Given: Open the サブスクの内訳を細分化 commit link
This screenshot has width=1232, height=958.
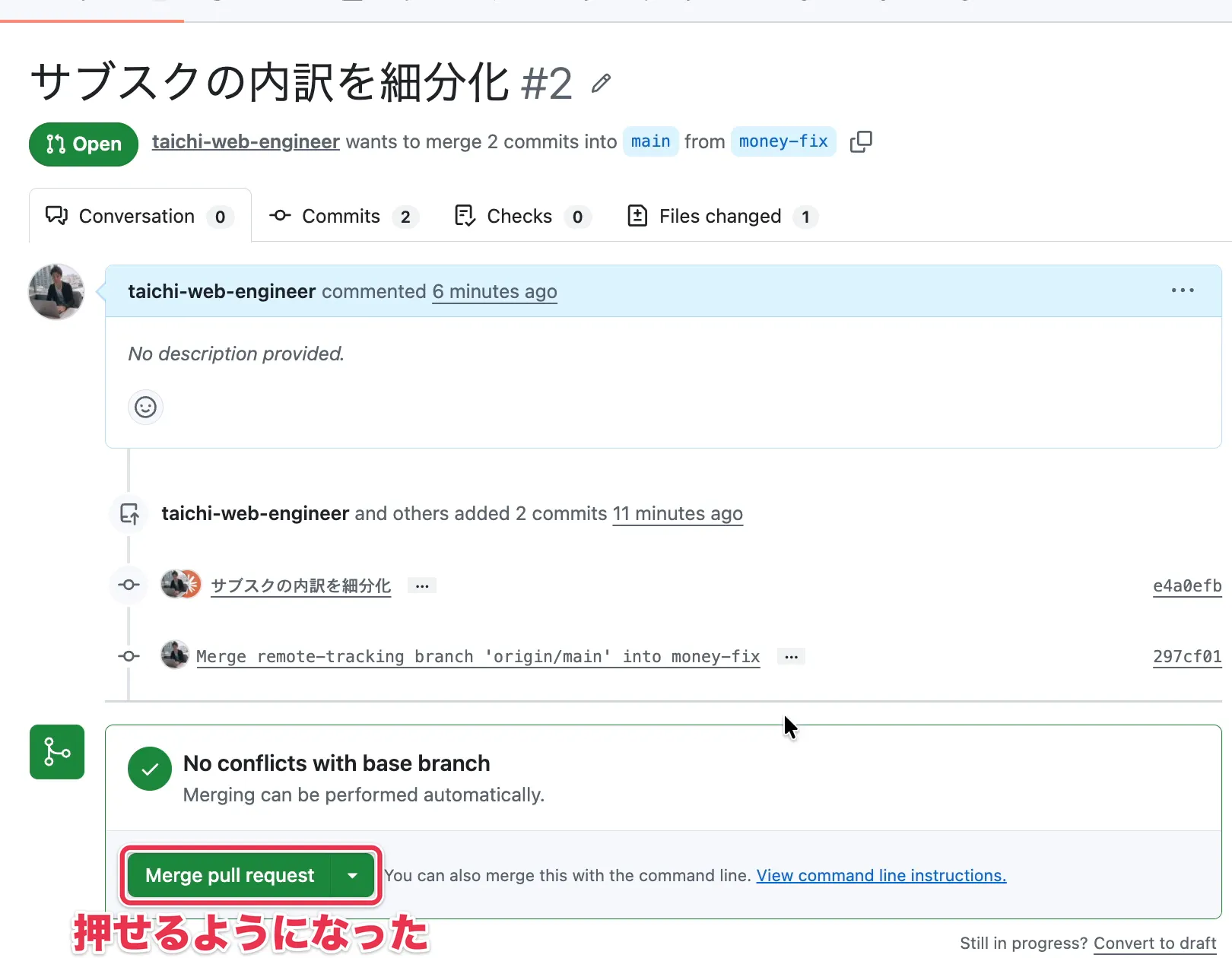Looking at the screenshot, I should 301,585.
